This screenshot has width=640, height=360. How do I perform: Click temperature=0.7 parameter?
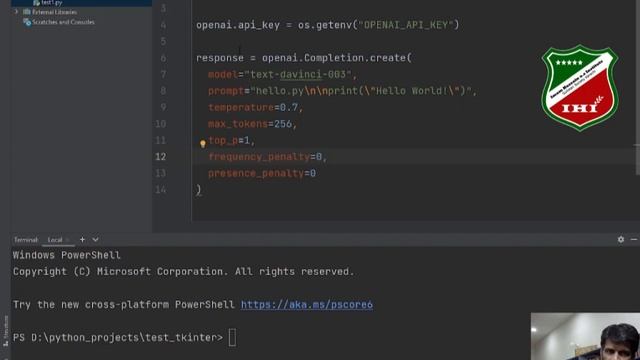pos(256,107)
